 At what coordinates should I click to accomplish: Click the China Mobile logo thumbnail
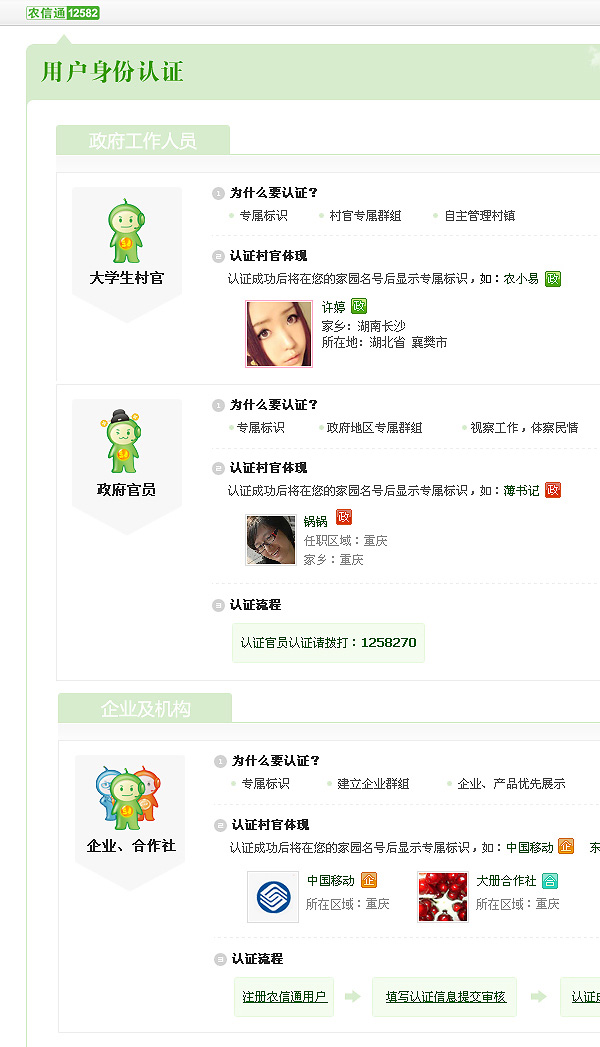pos(273,897)
